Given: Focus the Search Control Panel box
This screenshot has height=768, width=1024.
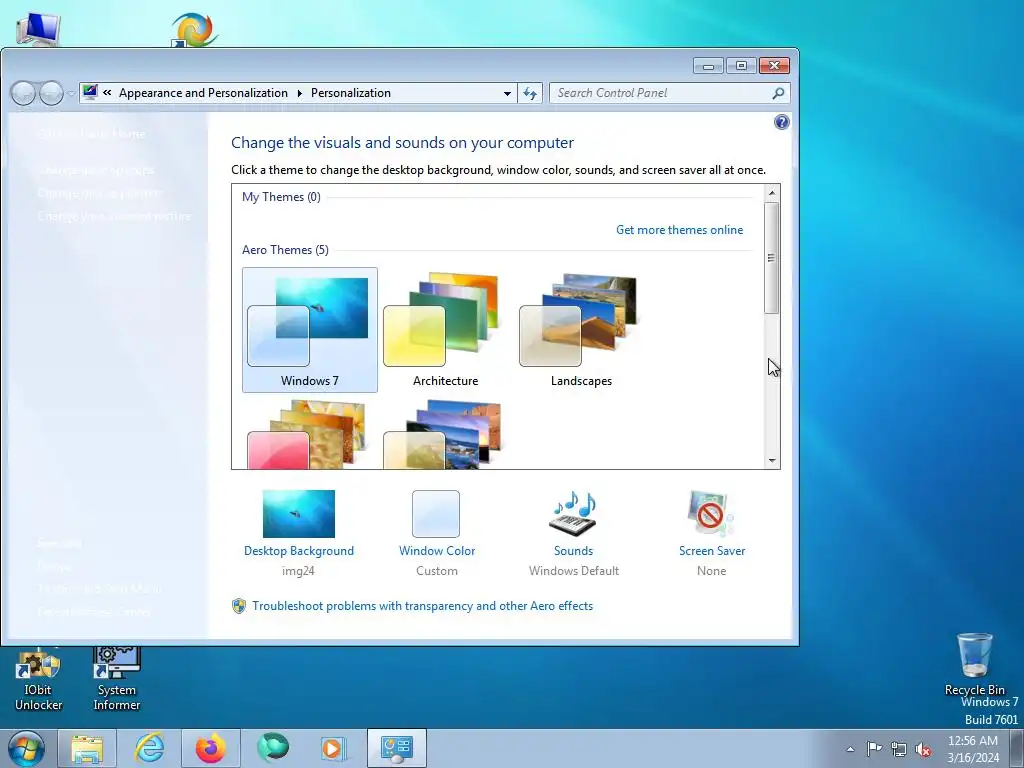Looking at the screenshot, I should [661, 93].
